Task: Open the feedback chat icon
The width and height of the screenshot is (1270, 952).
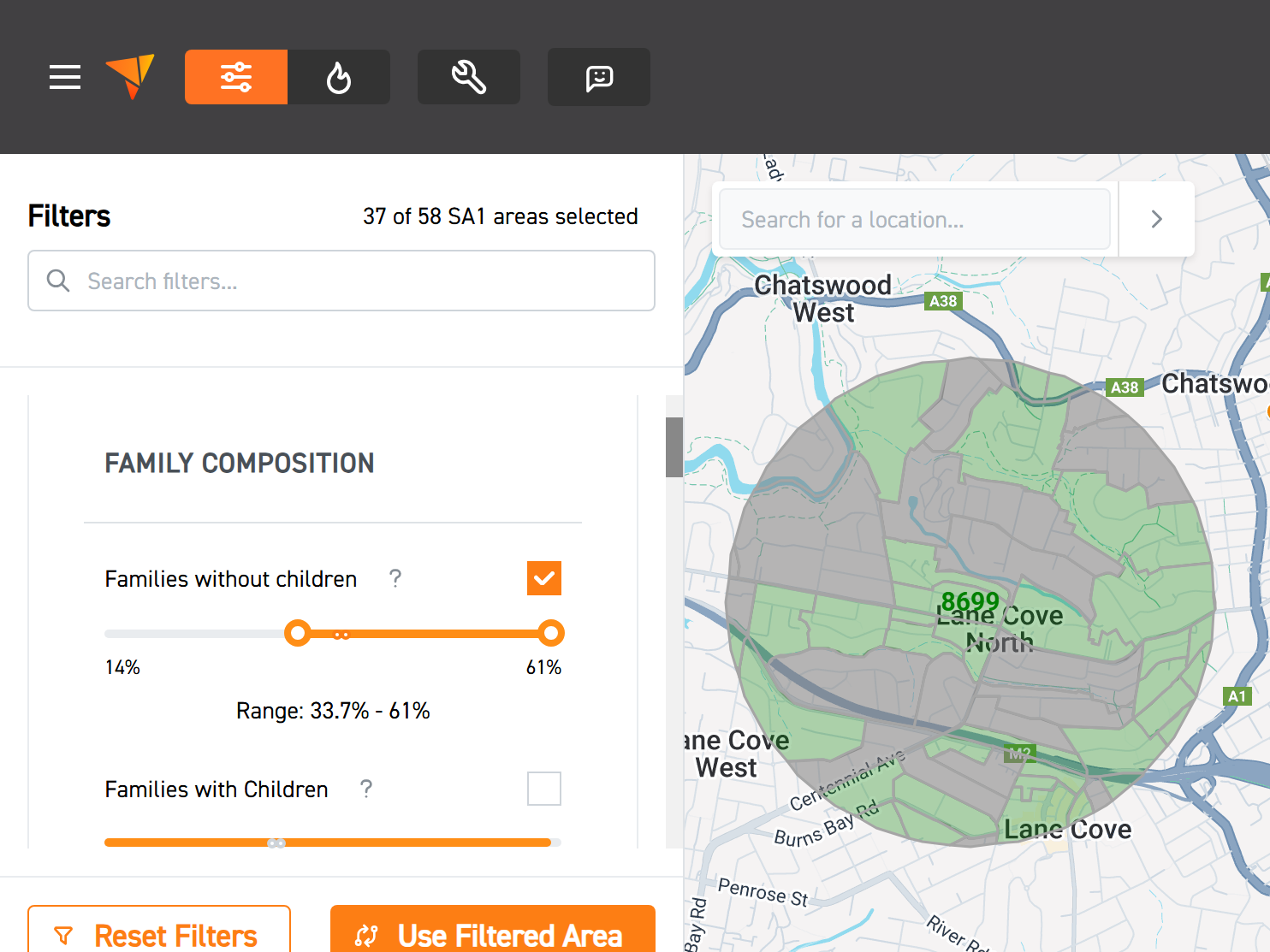Action: click(599, 77)
